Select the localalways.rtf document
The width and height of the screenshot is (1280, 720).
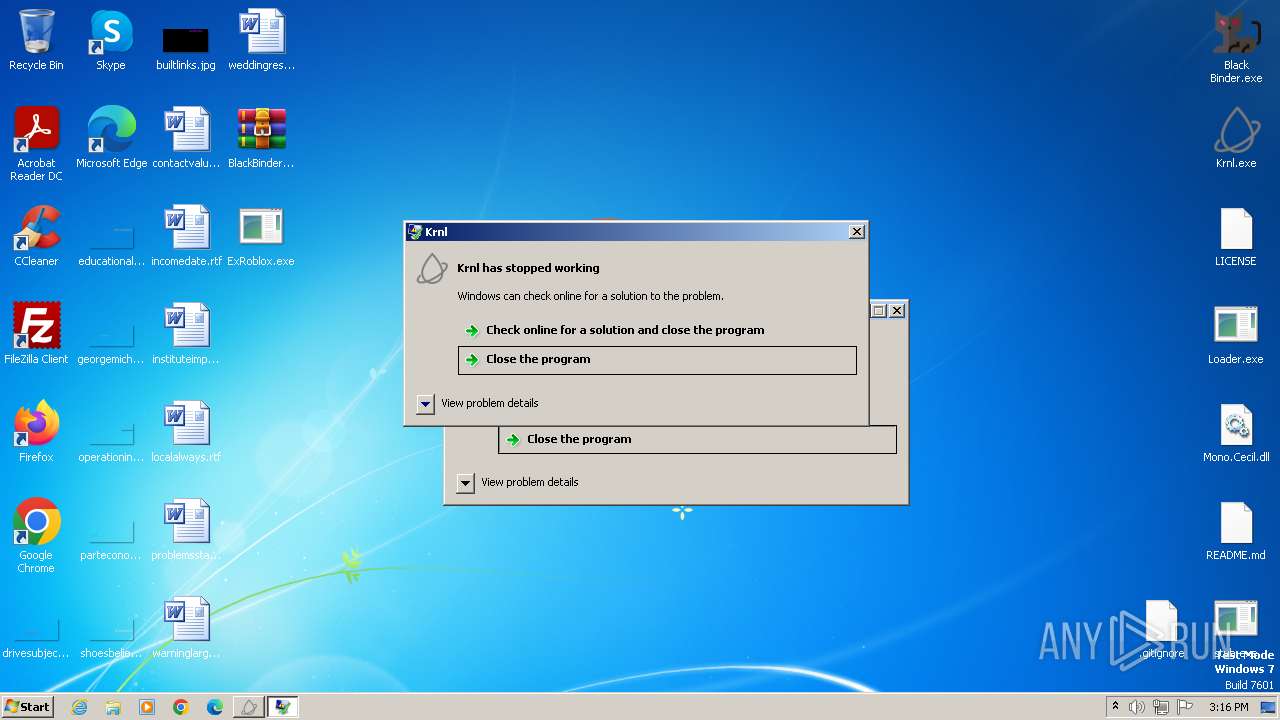click(x=186, y=432)
